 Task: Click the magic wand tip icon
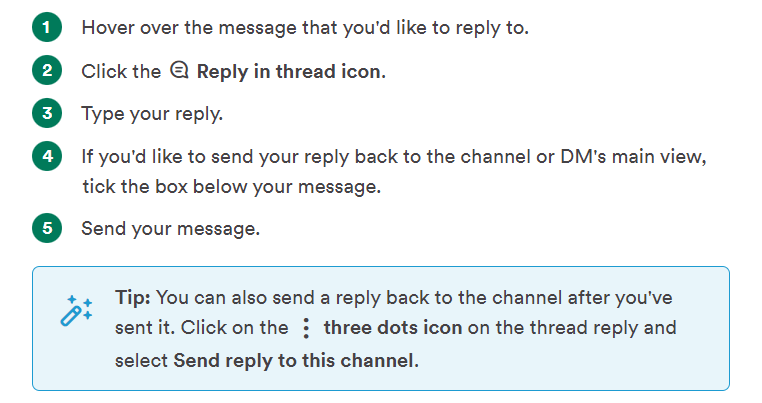click(x=76, y=310)
